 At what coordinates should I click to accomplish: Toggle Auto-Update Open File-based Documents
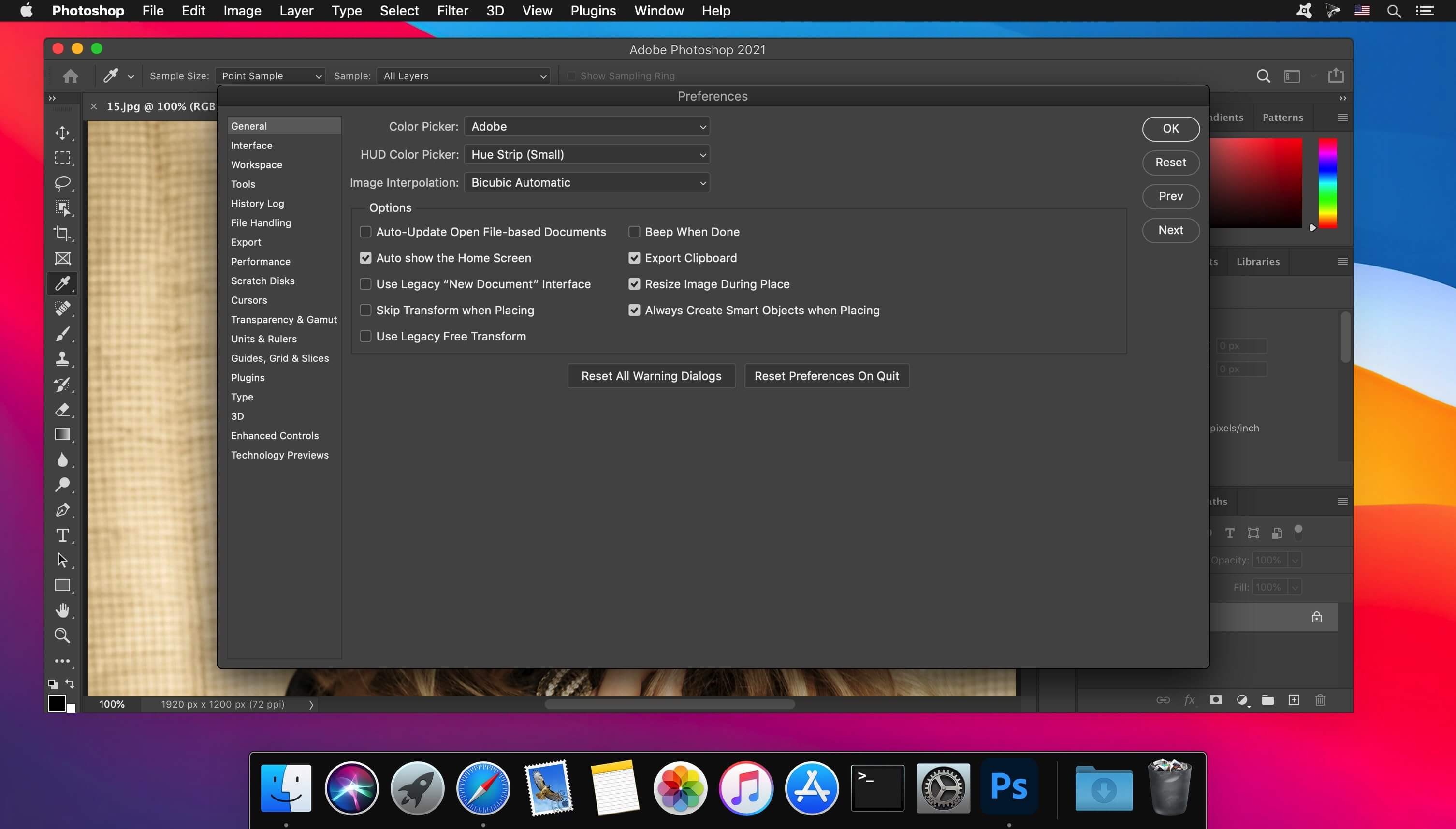point(365,232)
